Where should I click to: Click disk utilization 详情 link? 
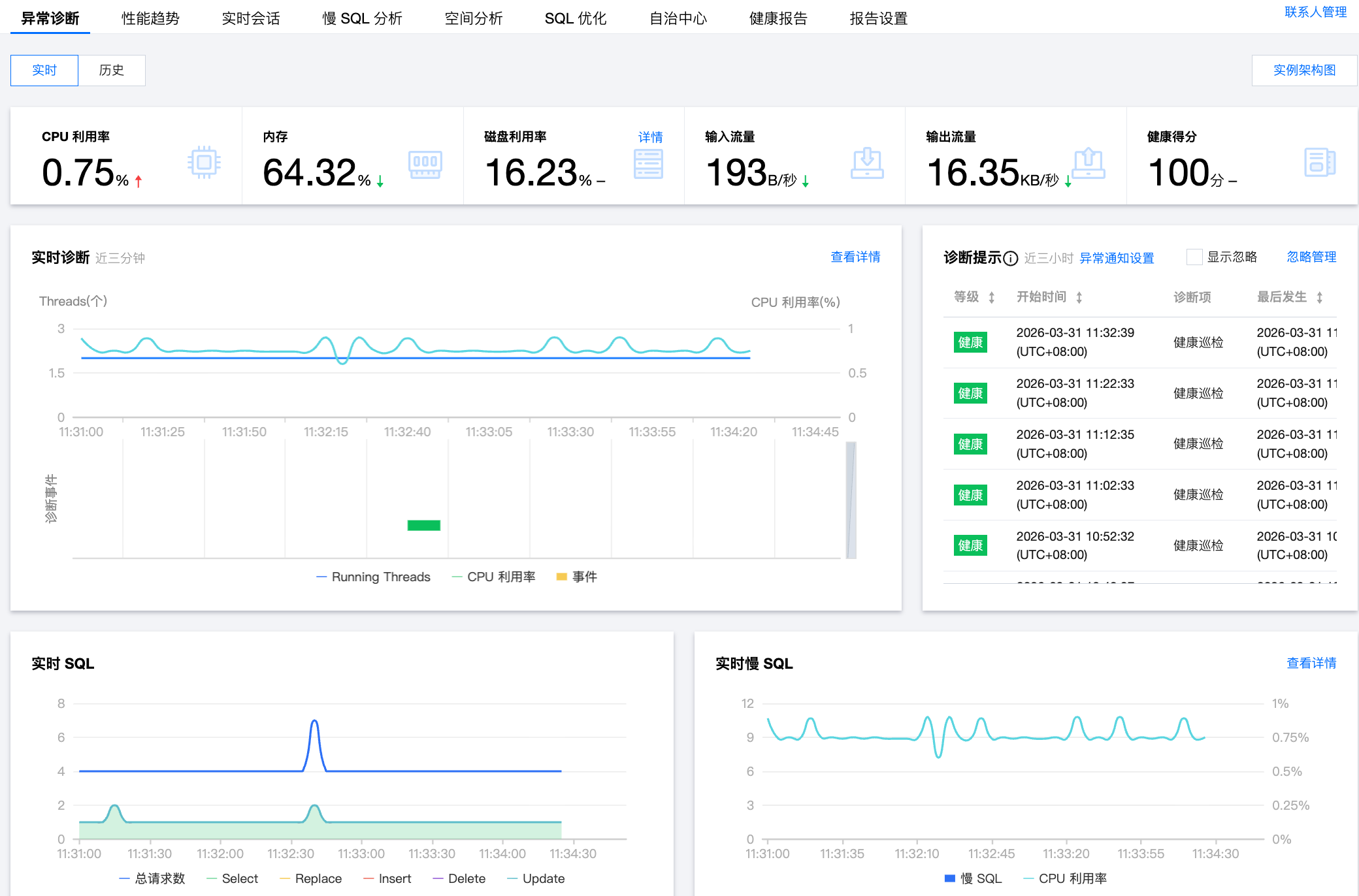click(650, 137)
